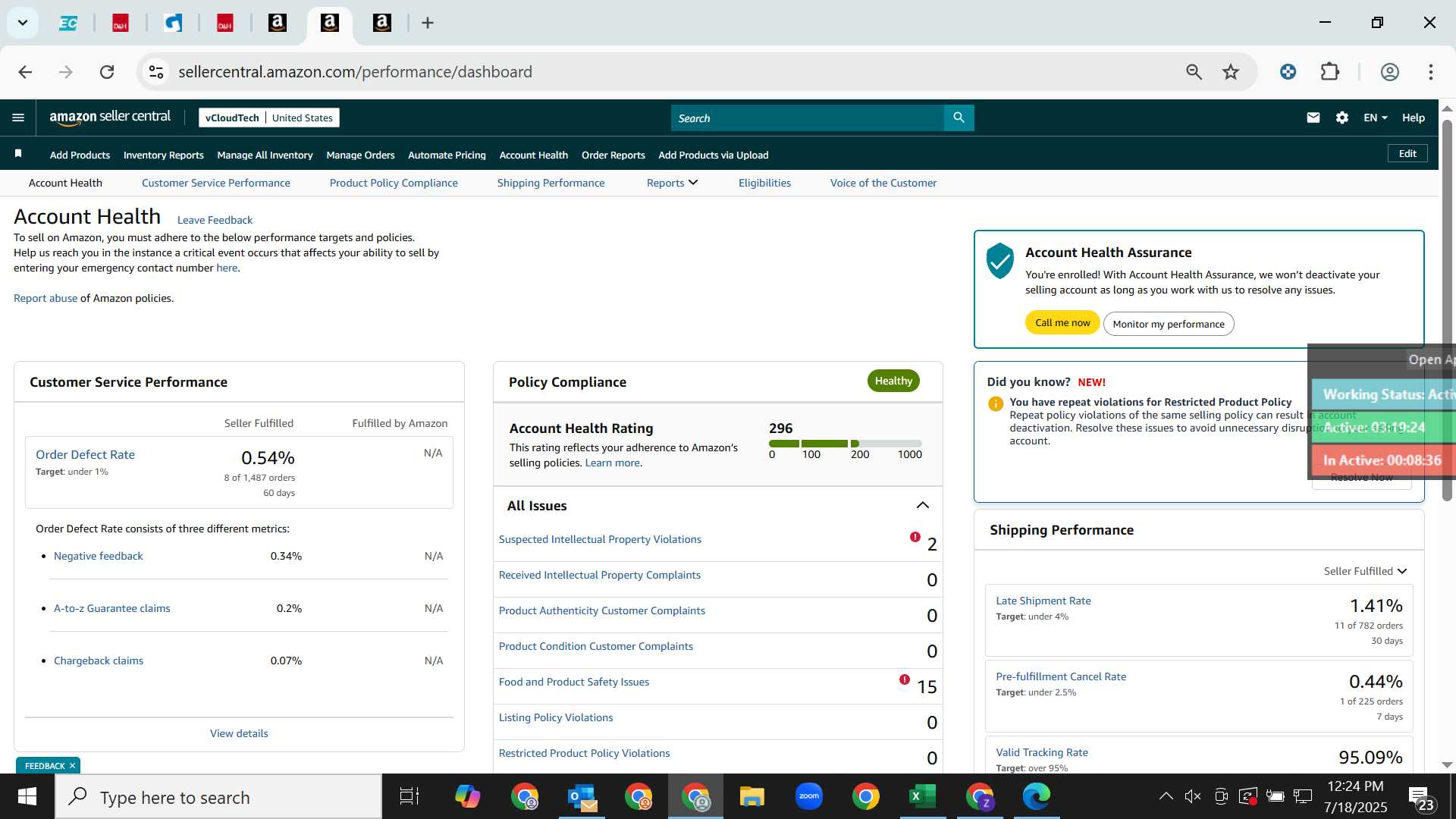Open the EN language dropdown

coord(1375,118)
